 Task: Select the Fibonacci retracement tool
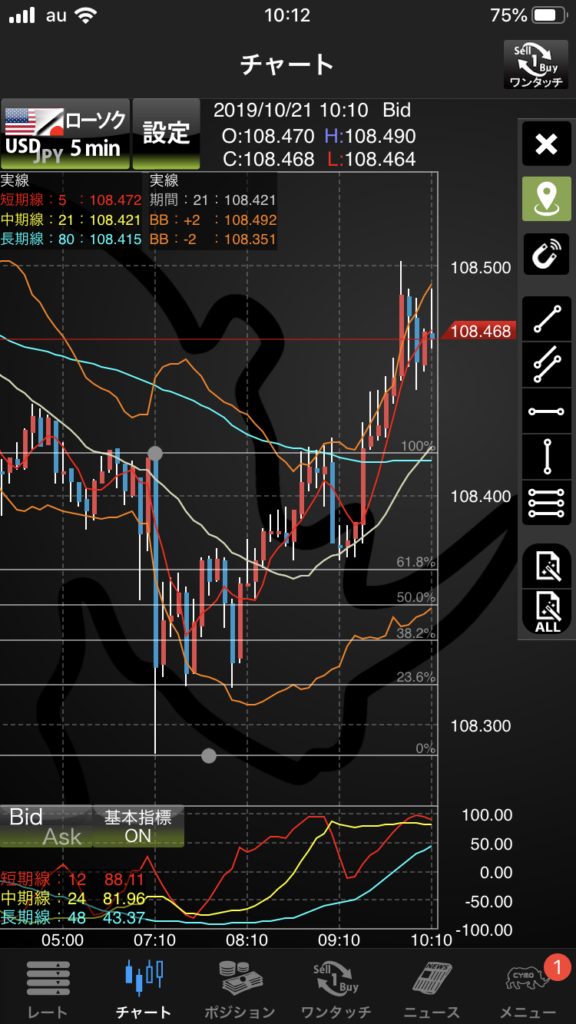tap(547, 504)
